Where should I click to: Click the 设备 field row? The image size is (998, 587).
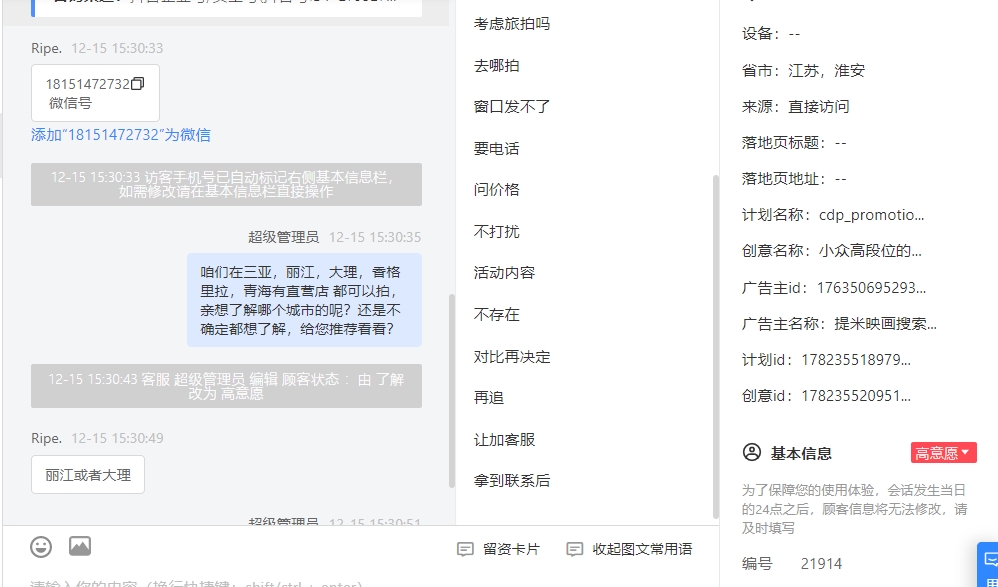click(x=771, y=34)
